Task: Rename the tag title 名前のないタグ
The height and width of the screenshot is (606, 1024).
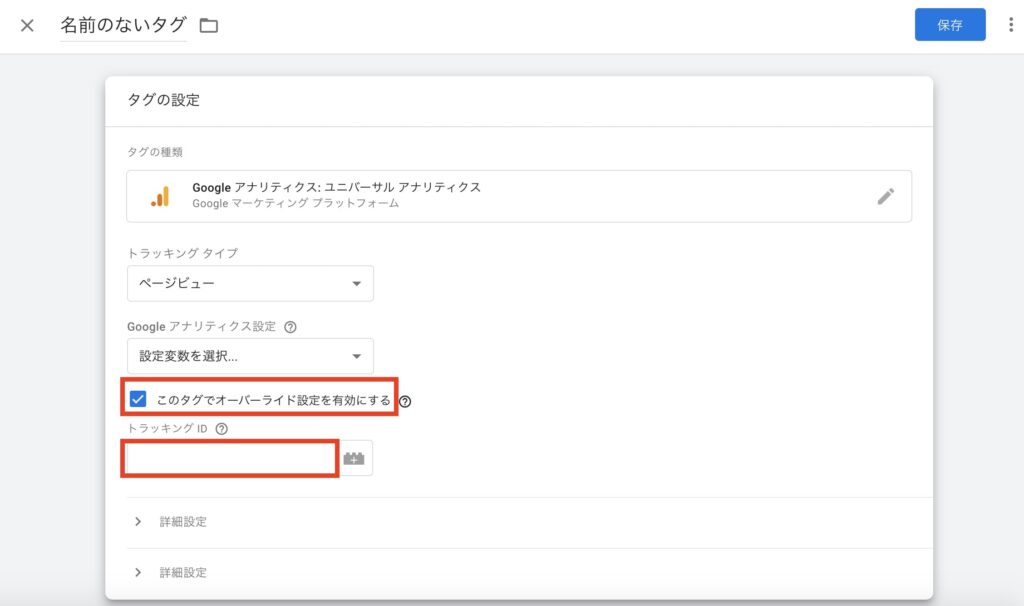Action: (x=123, y=25)
